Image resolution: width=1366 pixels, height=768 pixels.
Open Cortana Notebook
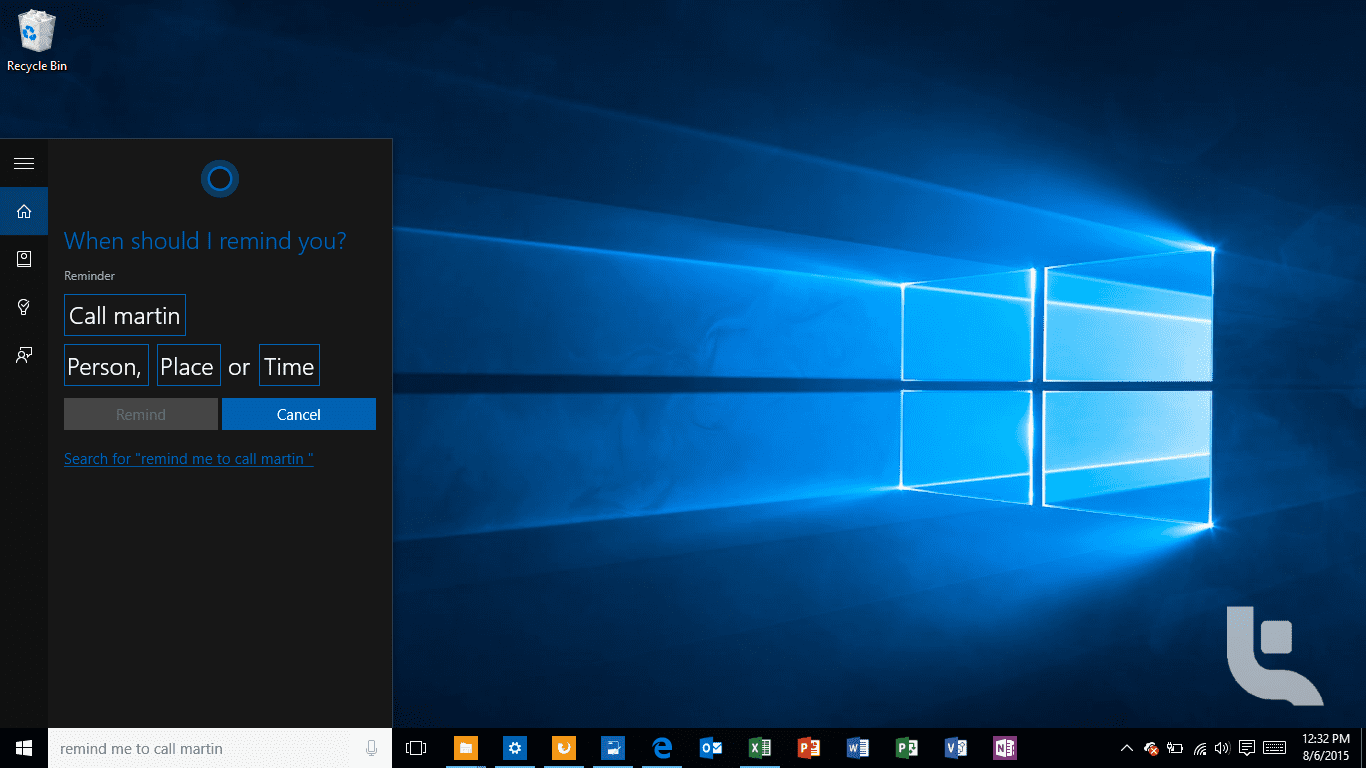click(x=24, y=259)
